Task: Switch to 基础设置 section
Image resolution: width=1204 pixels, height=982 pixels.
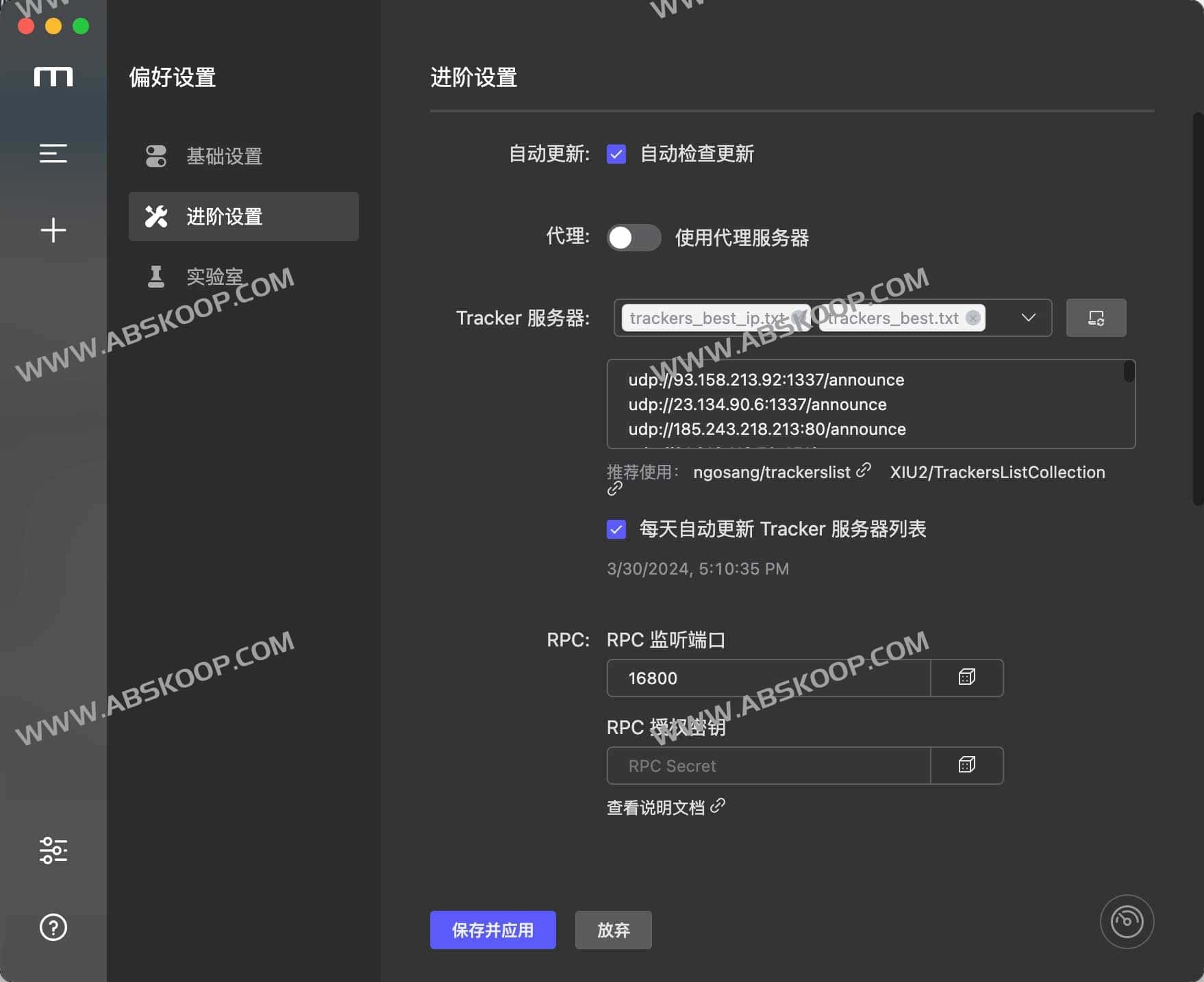Action: point(224,156)
